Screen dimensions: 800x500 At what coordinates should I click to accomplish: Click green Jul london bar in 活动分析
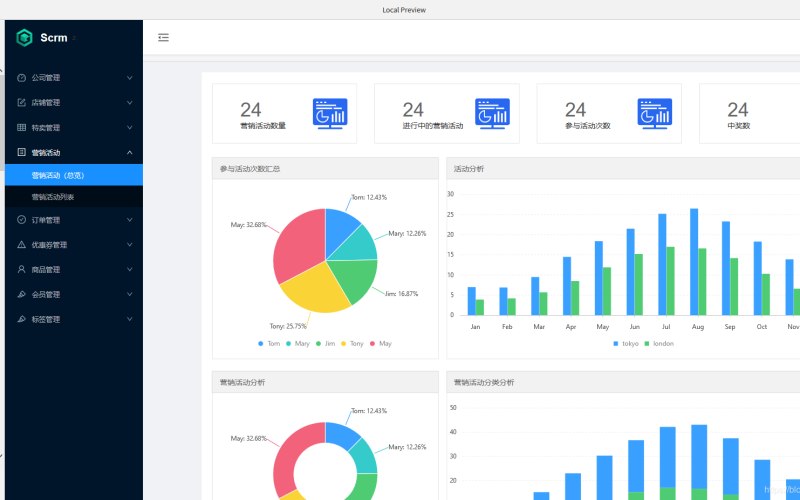(x=670, y=281)
